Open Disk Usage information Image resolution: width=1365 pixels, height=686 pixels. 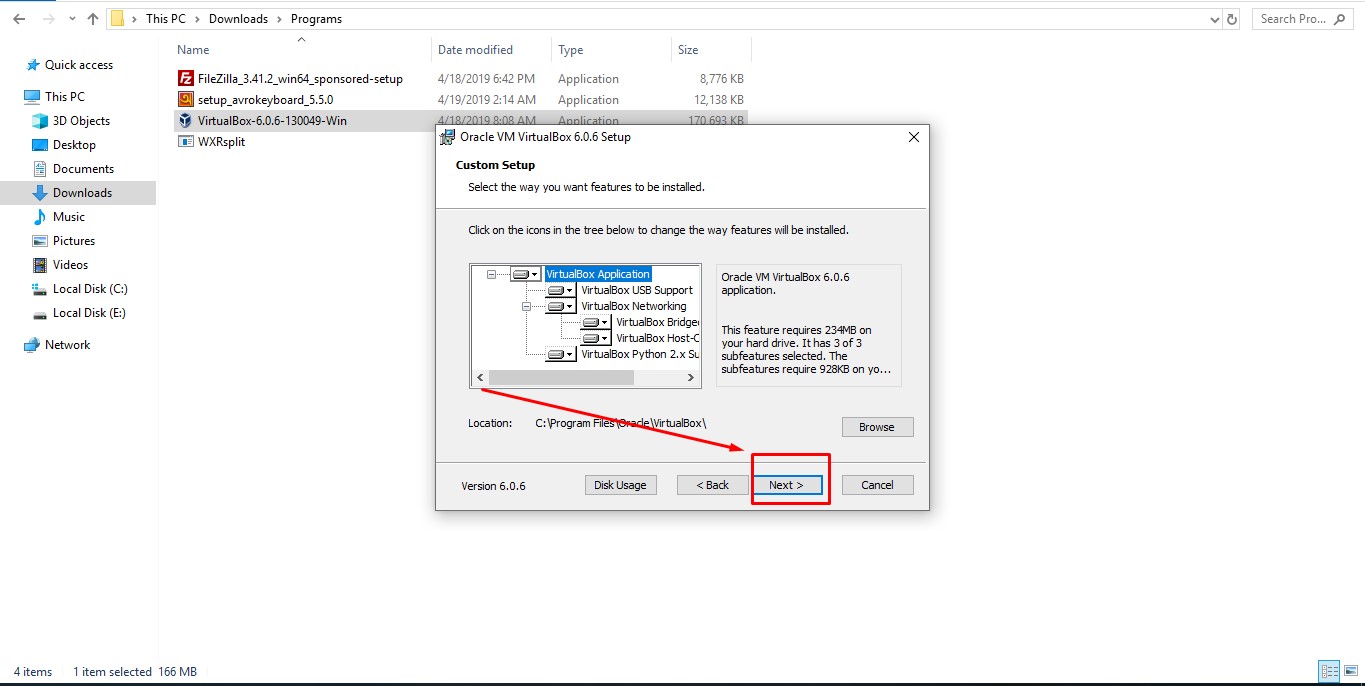tap(620, 485)
